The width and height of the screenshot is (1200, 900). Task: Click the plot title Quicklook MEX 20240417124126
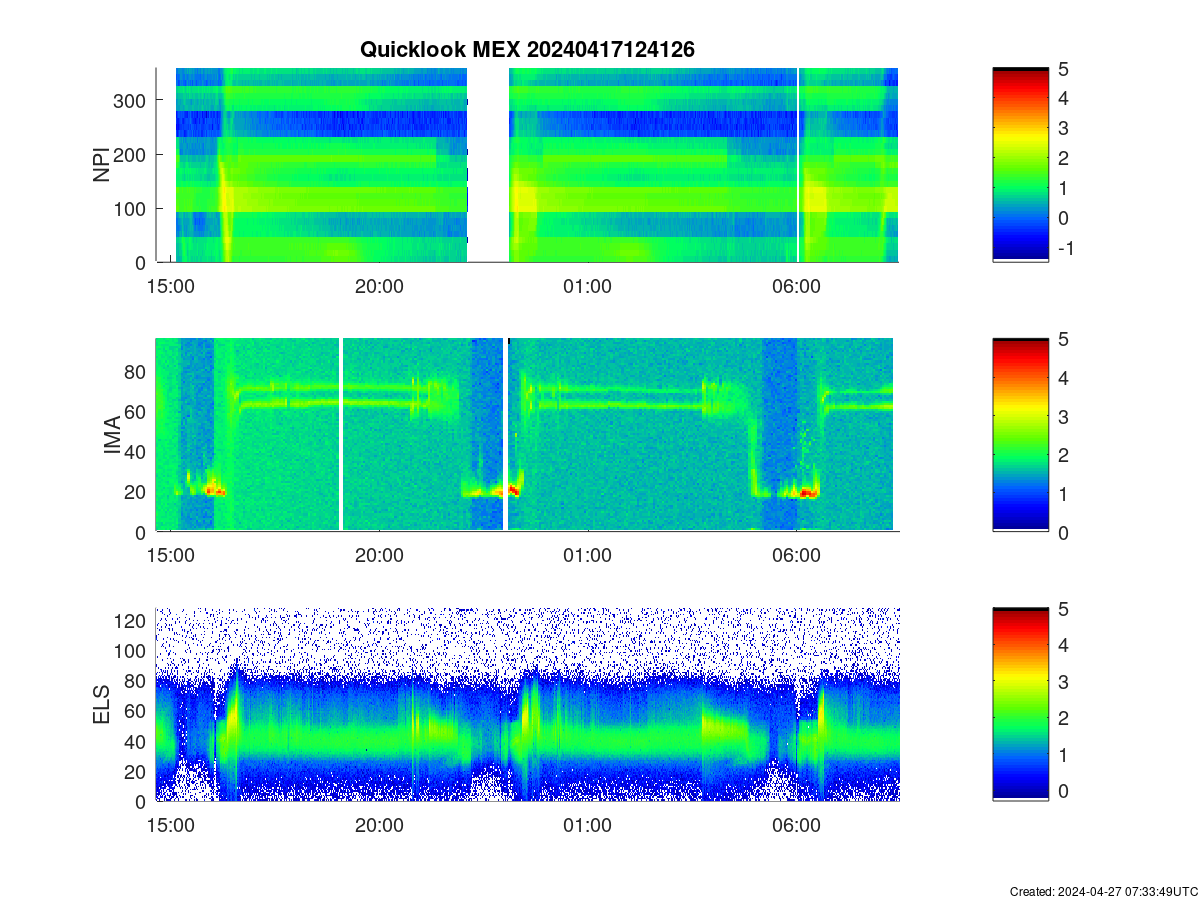(x=527, y=49)
